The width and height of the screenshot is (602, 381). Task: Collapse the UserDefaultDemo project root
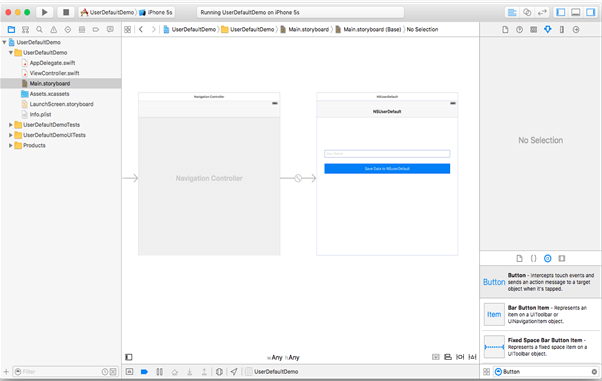(x=4, y=42)
